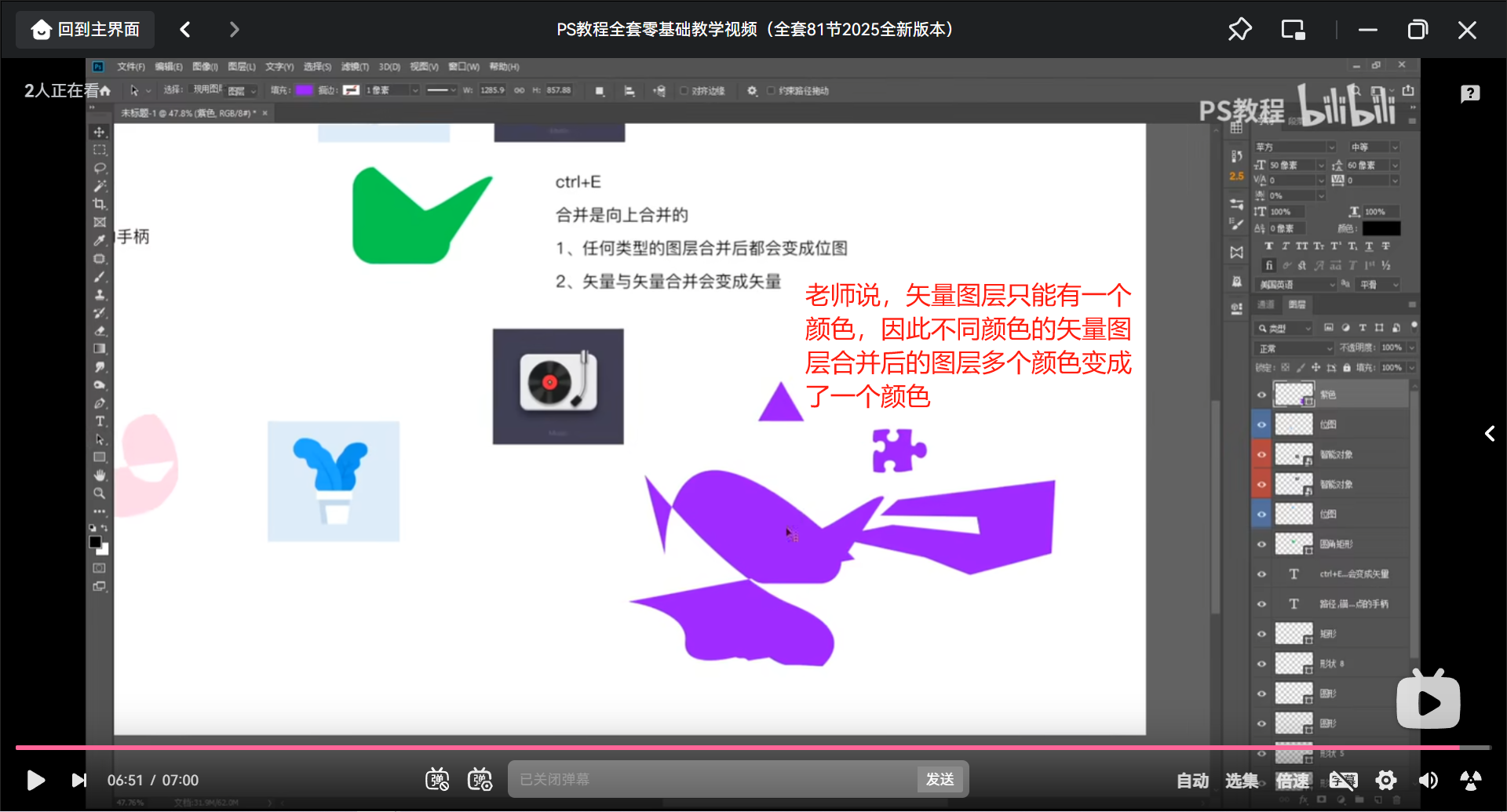1507x812 pixels.
Task: Open danmaku settings icon
Action: pyautogui.click(x=480, y=779)
